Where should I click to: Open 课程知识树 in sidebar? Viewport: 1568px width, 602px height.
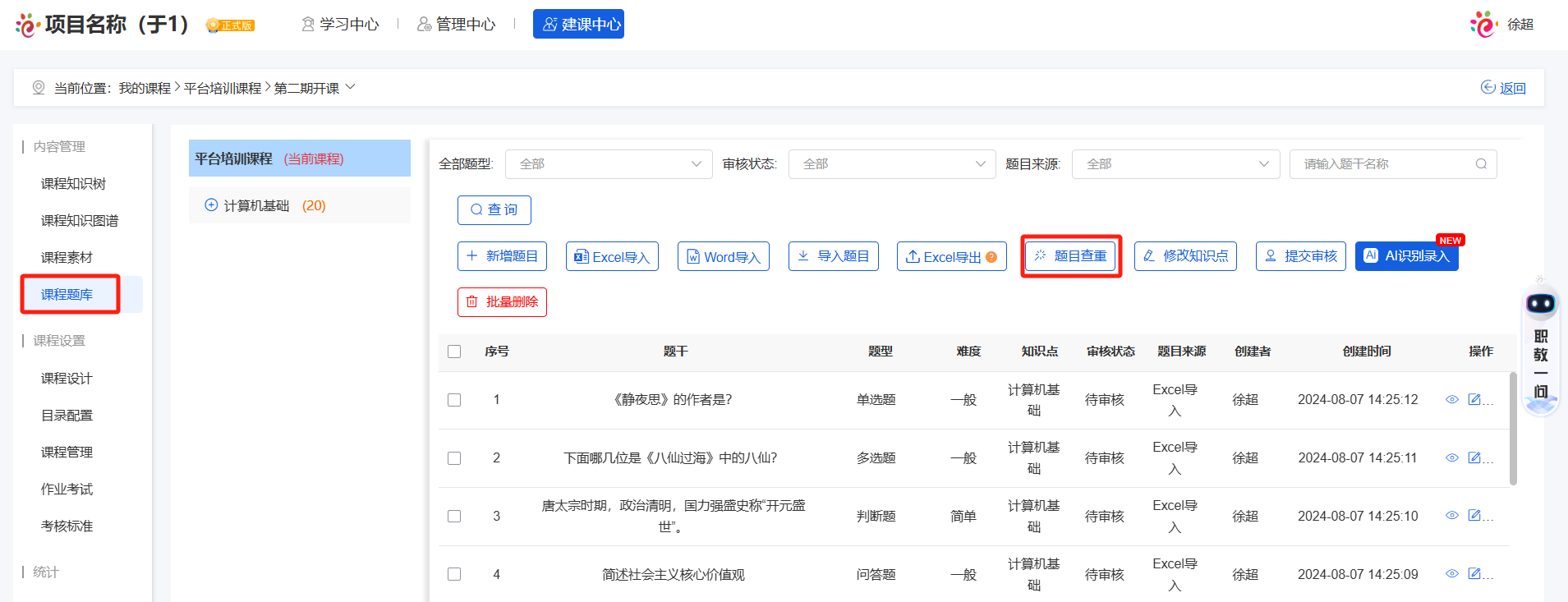click(74, 184)
